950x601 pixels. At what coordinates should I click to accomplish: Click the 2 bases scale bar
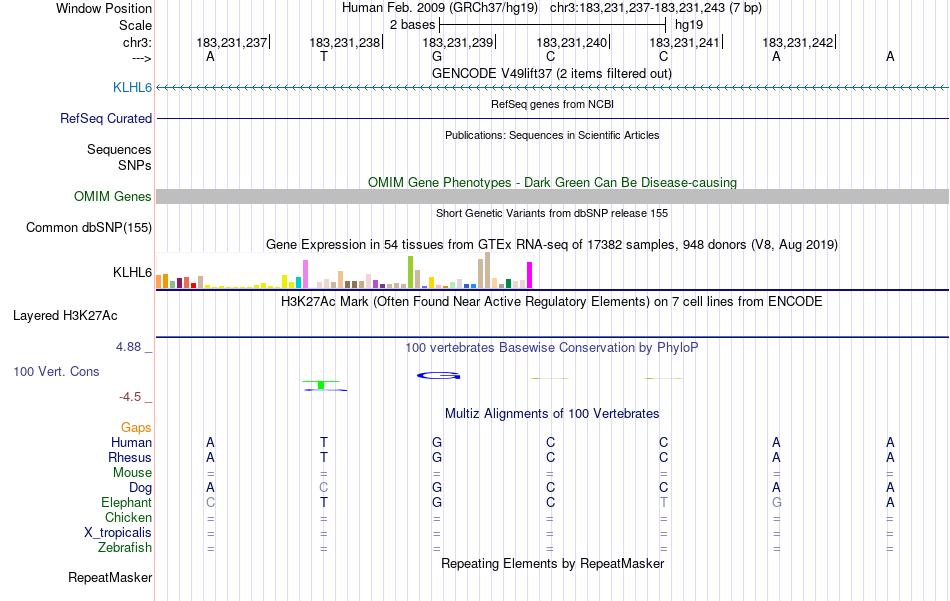553,25
